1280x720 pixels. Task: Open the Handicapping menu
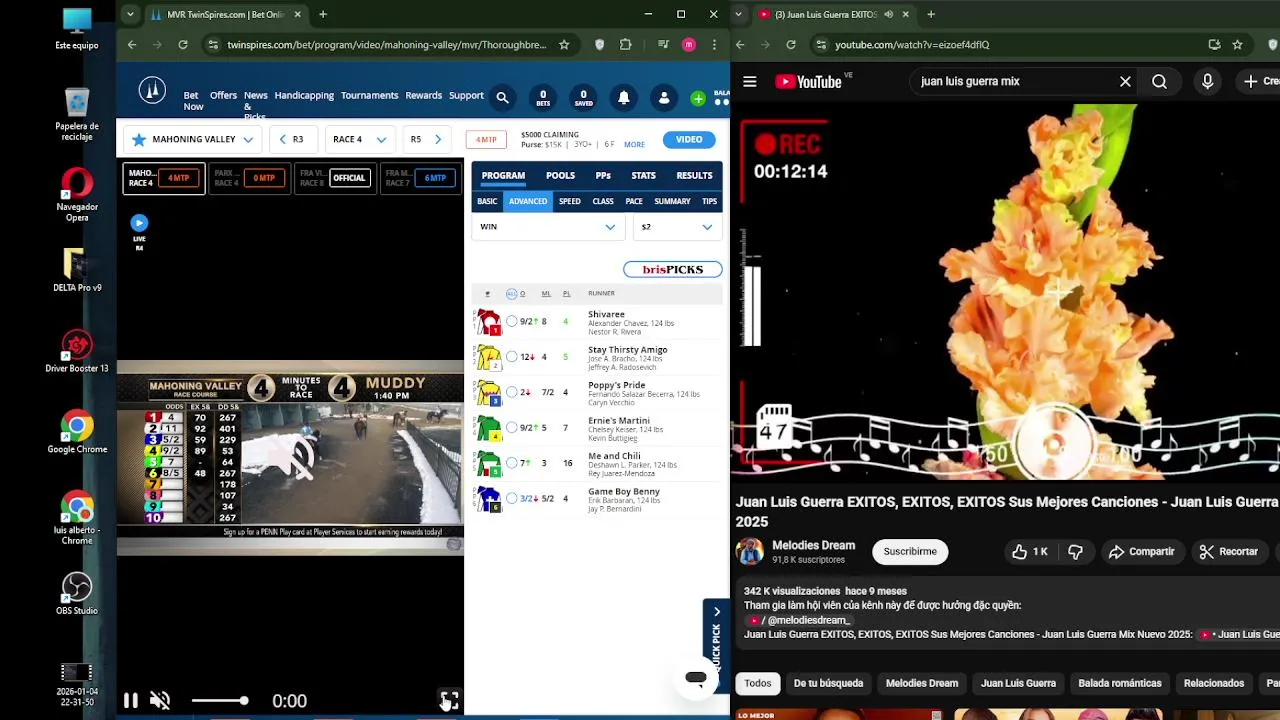pyautogui.click(x=304, y=96)
